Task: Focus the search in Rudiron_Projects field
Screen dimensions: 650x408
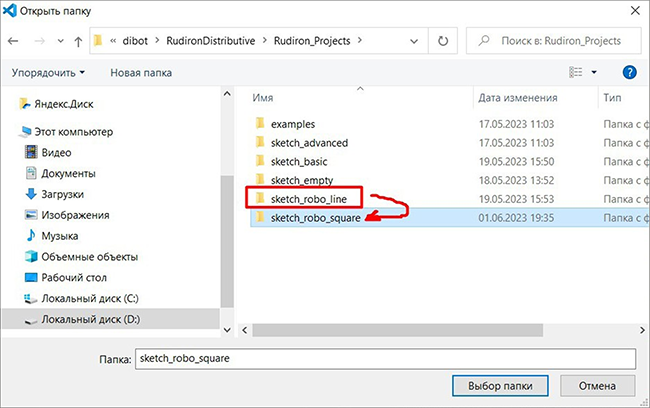Action: tap(553, 41)
